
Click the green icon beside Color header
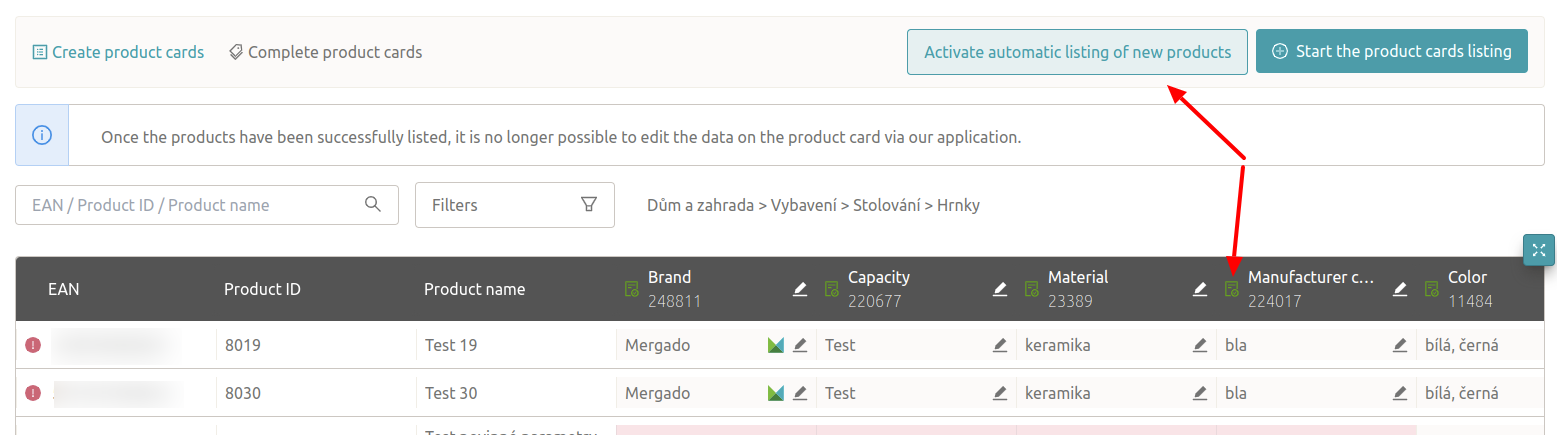(1432, 289)
